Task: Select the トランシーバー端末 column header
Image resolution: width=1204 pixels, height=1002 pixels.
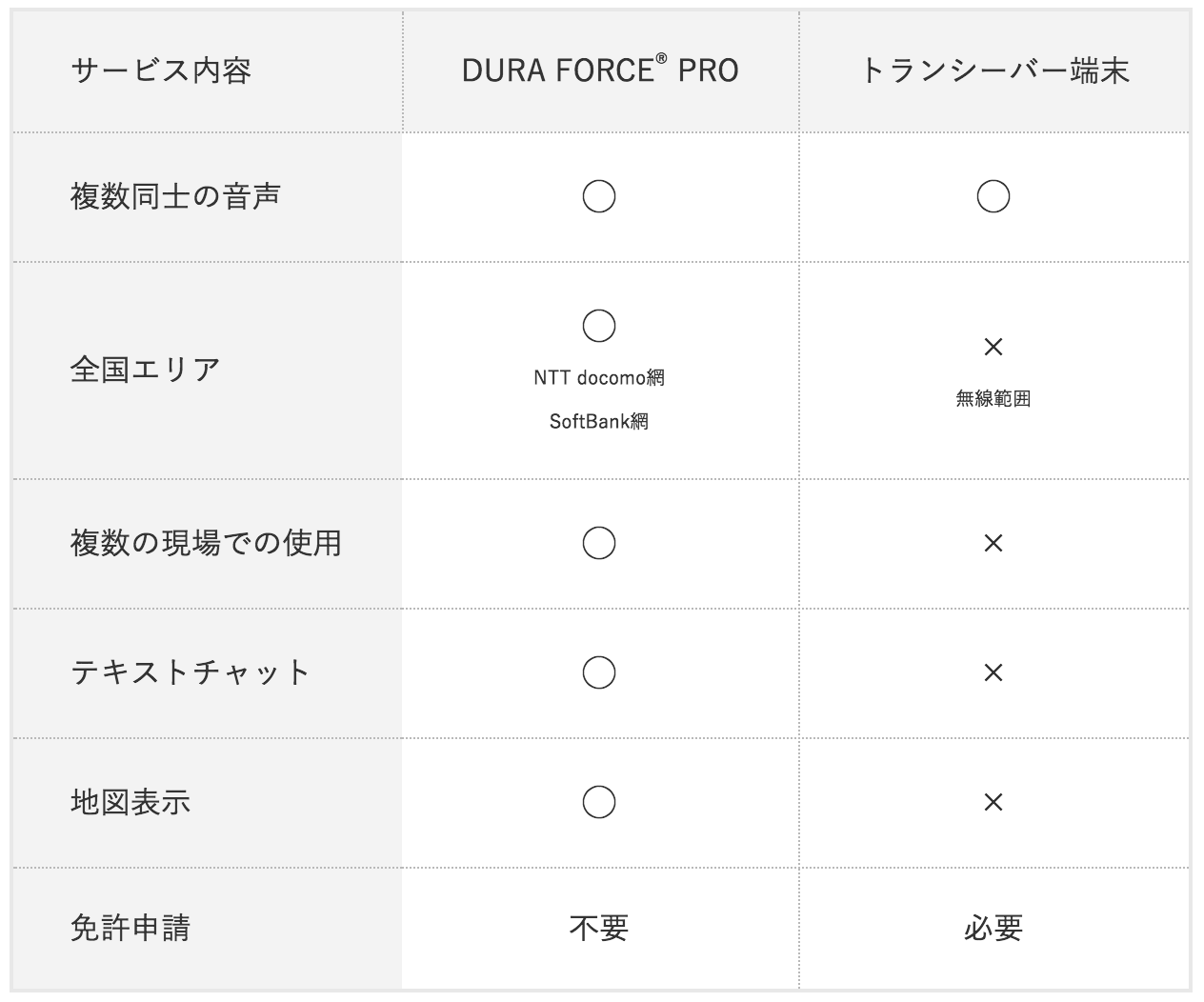Action: 994,70
